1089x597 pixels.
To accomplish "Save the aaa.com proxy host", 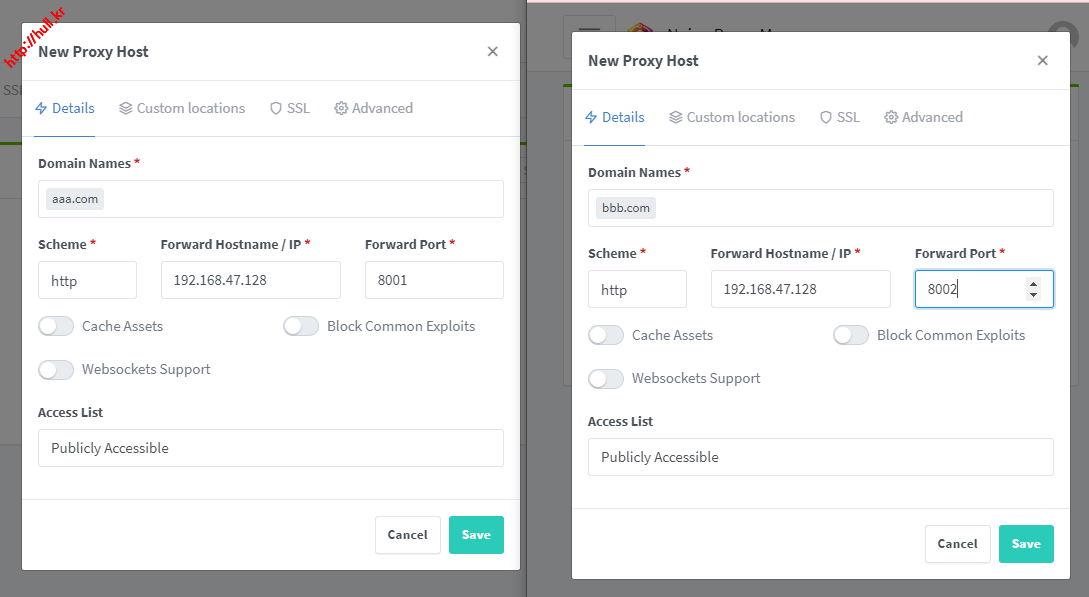I will coord(476,535).
